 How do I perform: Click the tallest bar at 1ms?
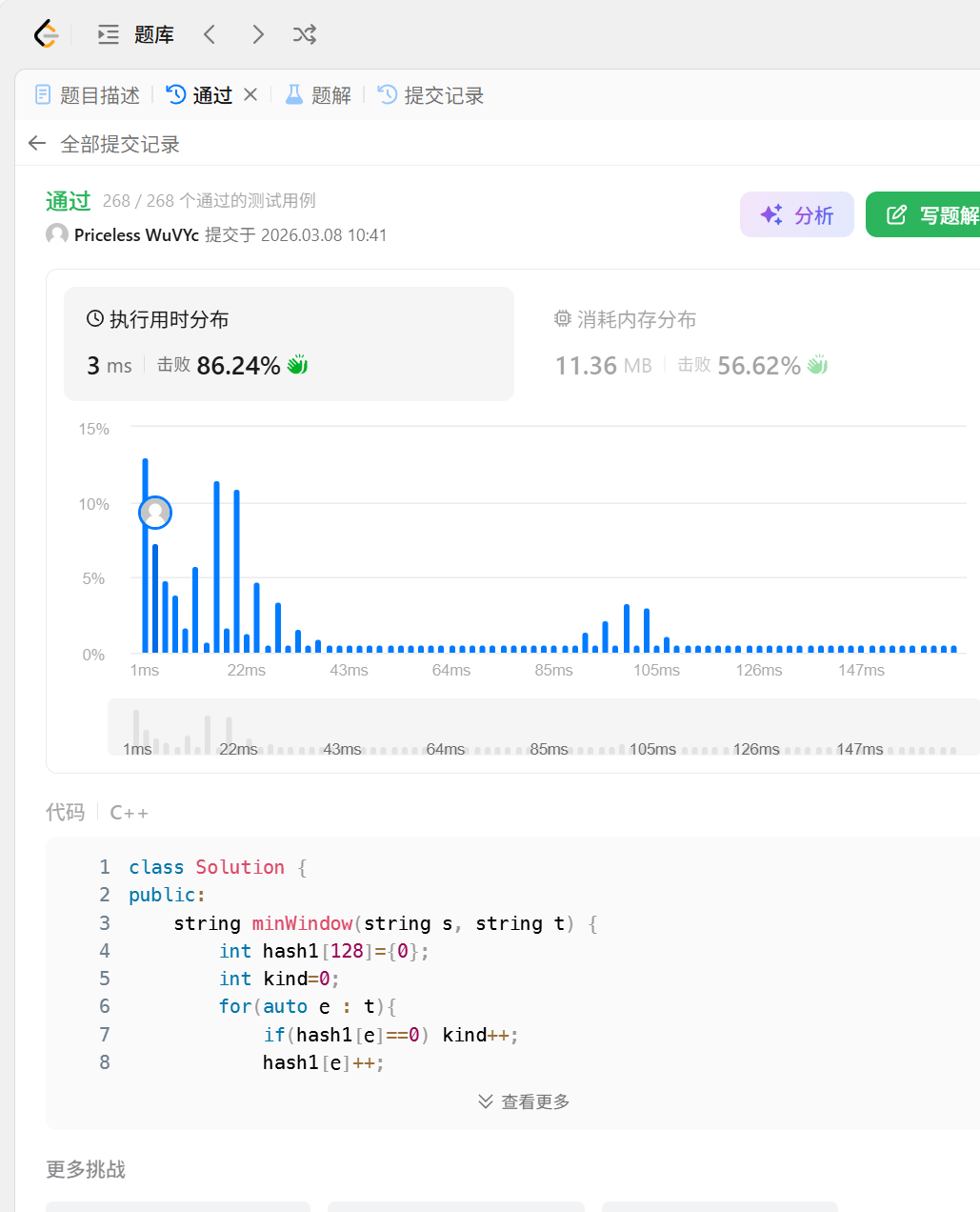pos(146,555)
